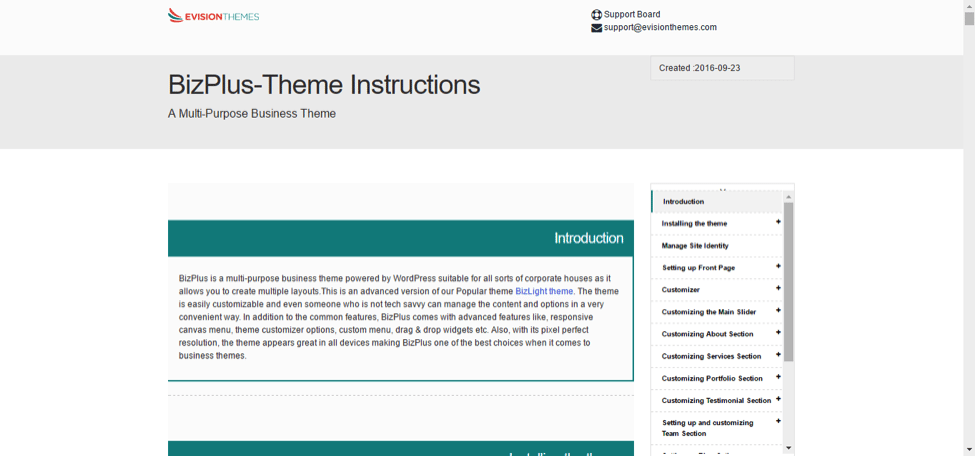
Task: Click the Support Board lifebuoy icon
Action: (596, 14)
